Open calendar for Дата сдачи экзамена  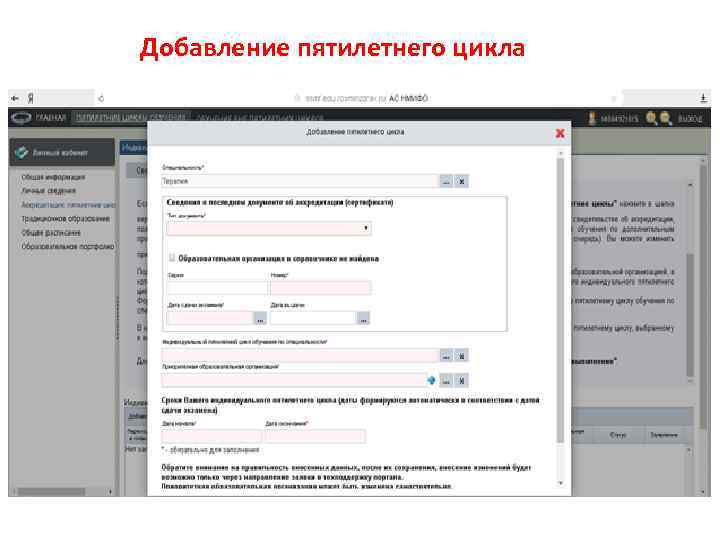pos(260,318)
